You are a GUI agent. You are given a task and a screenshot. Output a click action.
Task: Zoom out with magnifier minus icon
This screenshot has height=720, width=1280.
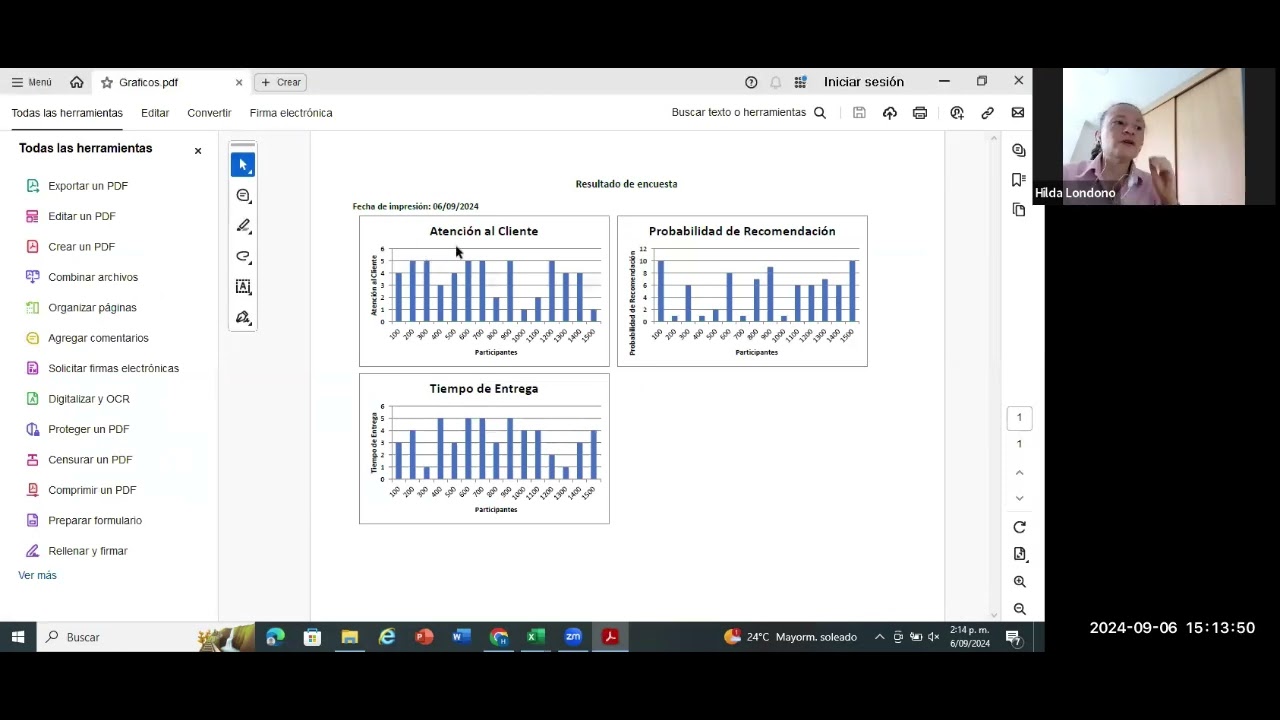pyautogui.click(x=1019, y=609)
